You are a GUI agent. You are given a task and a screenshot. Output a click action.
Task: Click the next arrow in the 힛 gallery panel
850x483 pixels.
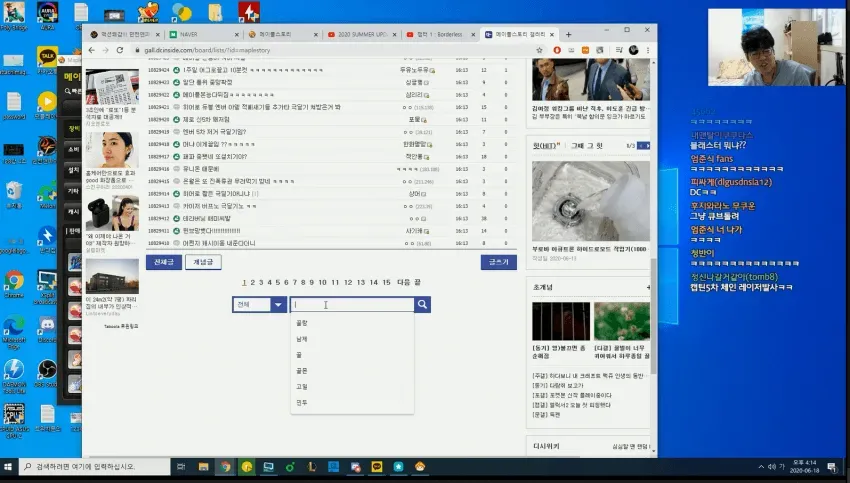pos(647,146)
